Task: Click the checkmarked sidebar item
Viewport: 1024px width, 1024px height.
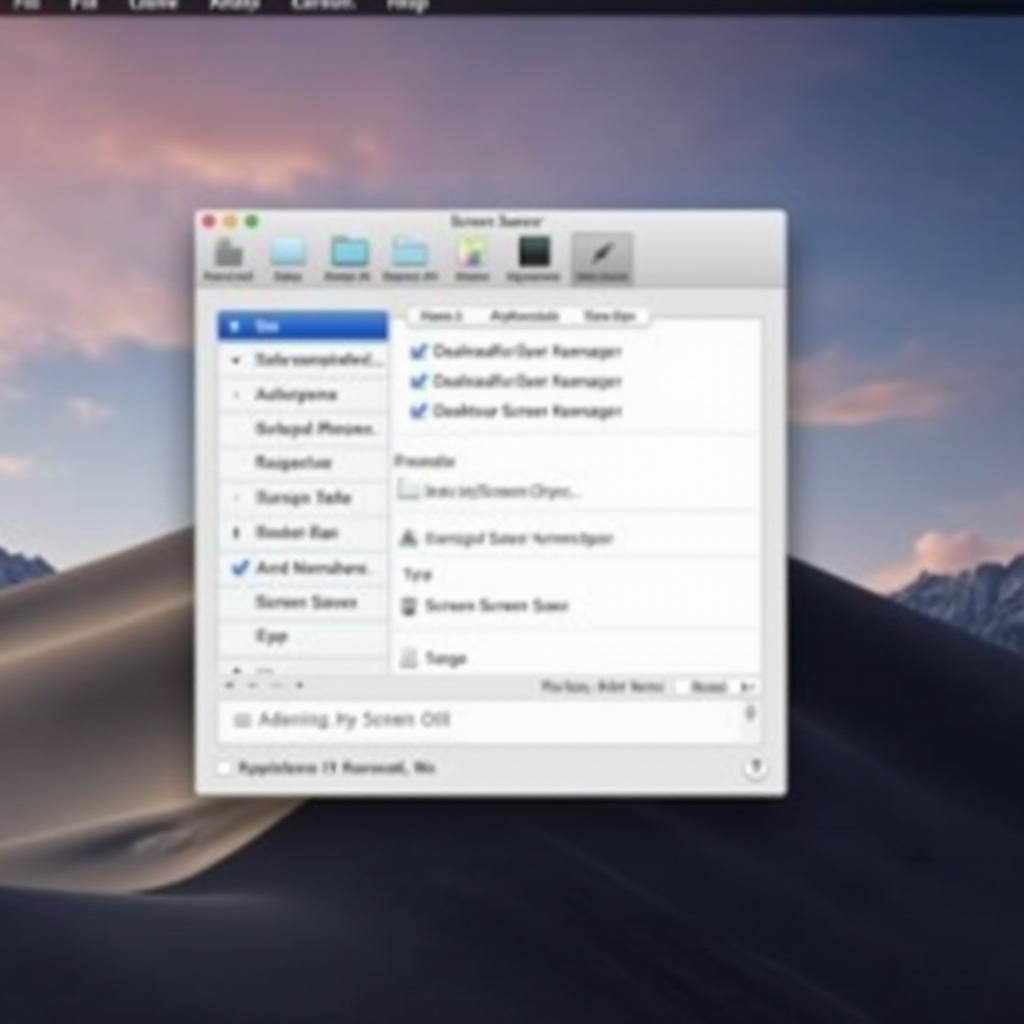Action: coord(300,568)
